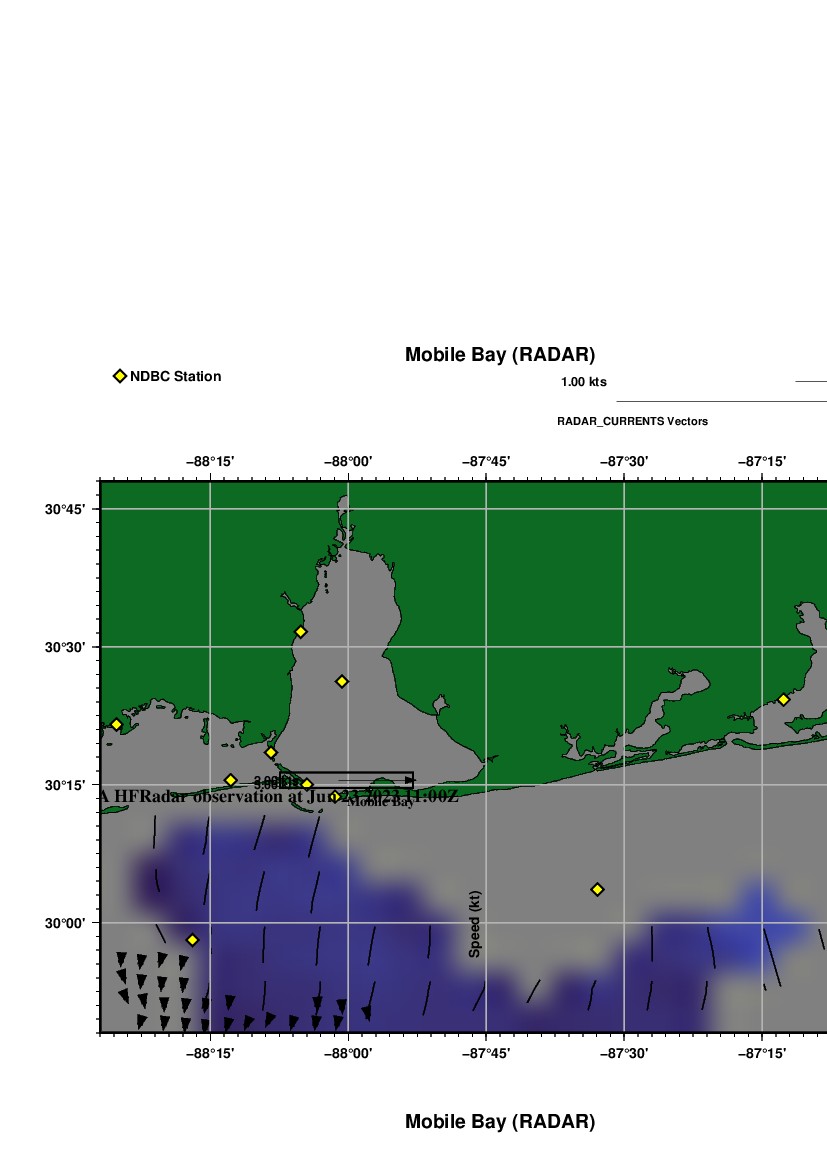The image size is (827, 1170).
Task: Select the station marker on Mobile Bay's western shore
Action: click(x=300, y=632)
